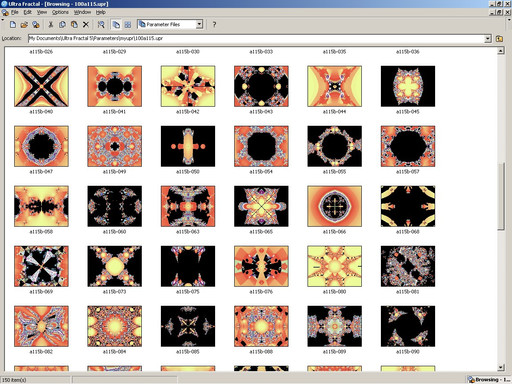This screenshot has width=512, height=384.
Task: Click the scroll down arrow of thumbnail pane
Action: tap(501, 367)
